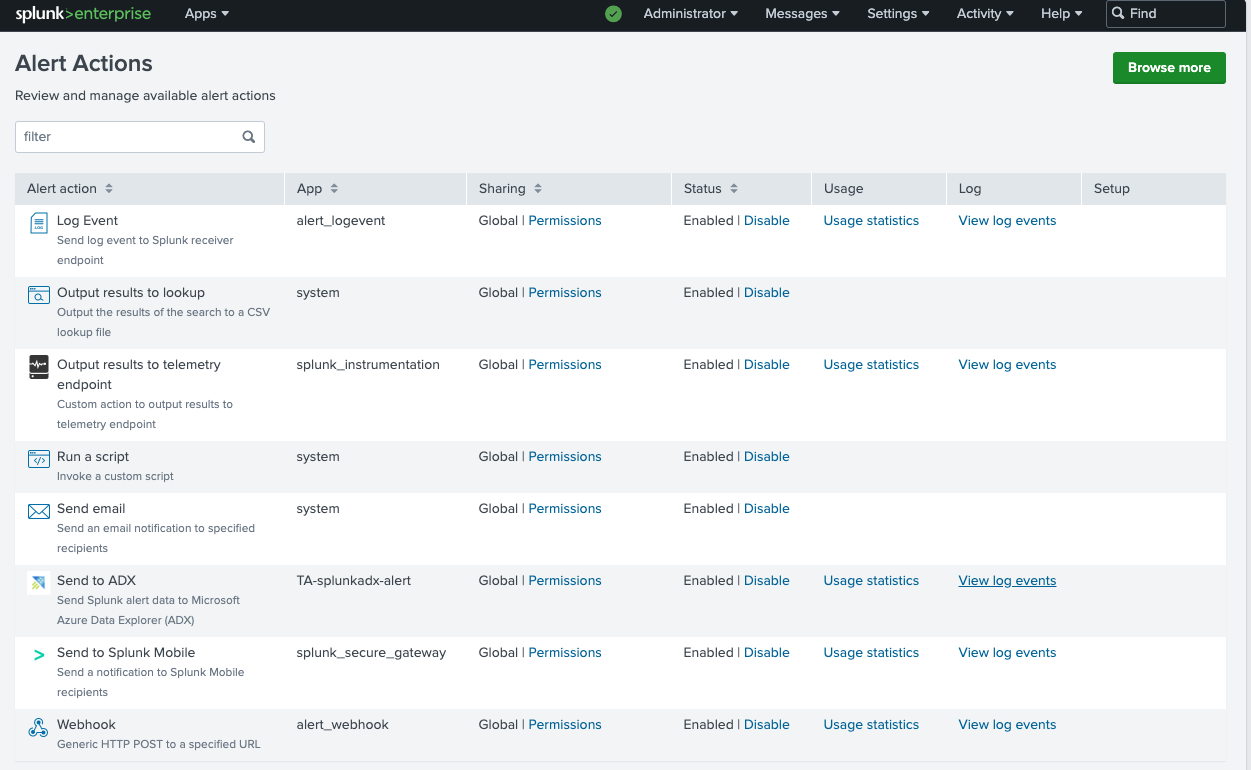Click the 'Send email' action name
This screenshot has height=770, width=1251.
point(91,509)
